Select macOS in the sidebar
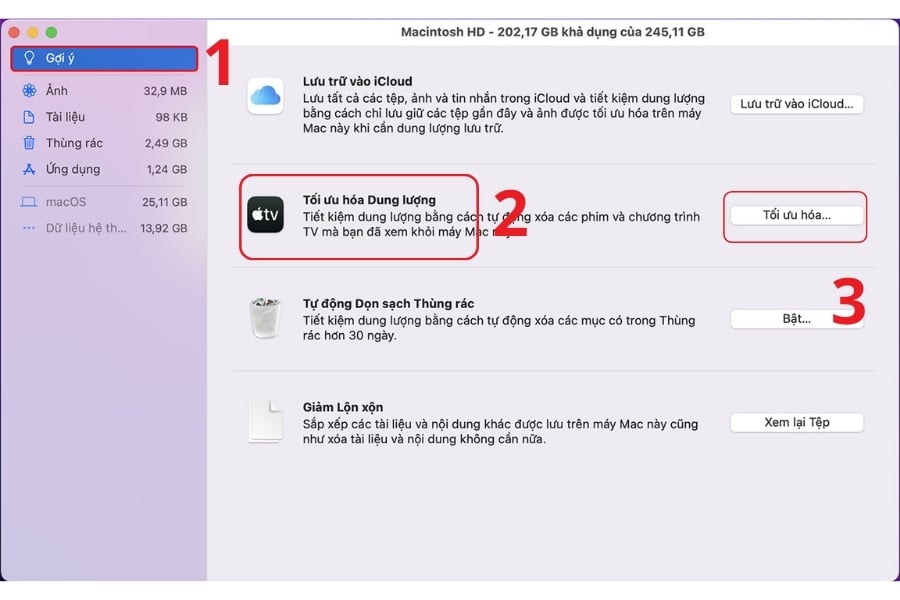Image resolution: width=900 pixels, height=600 pixels. [x=72, y=201]
